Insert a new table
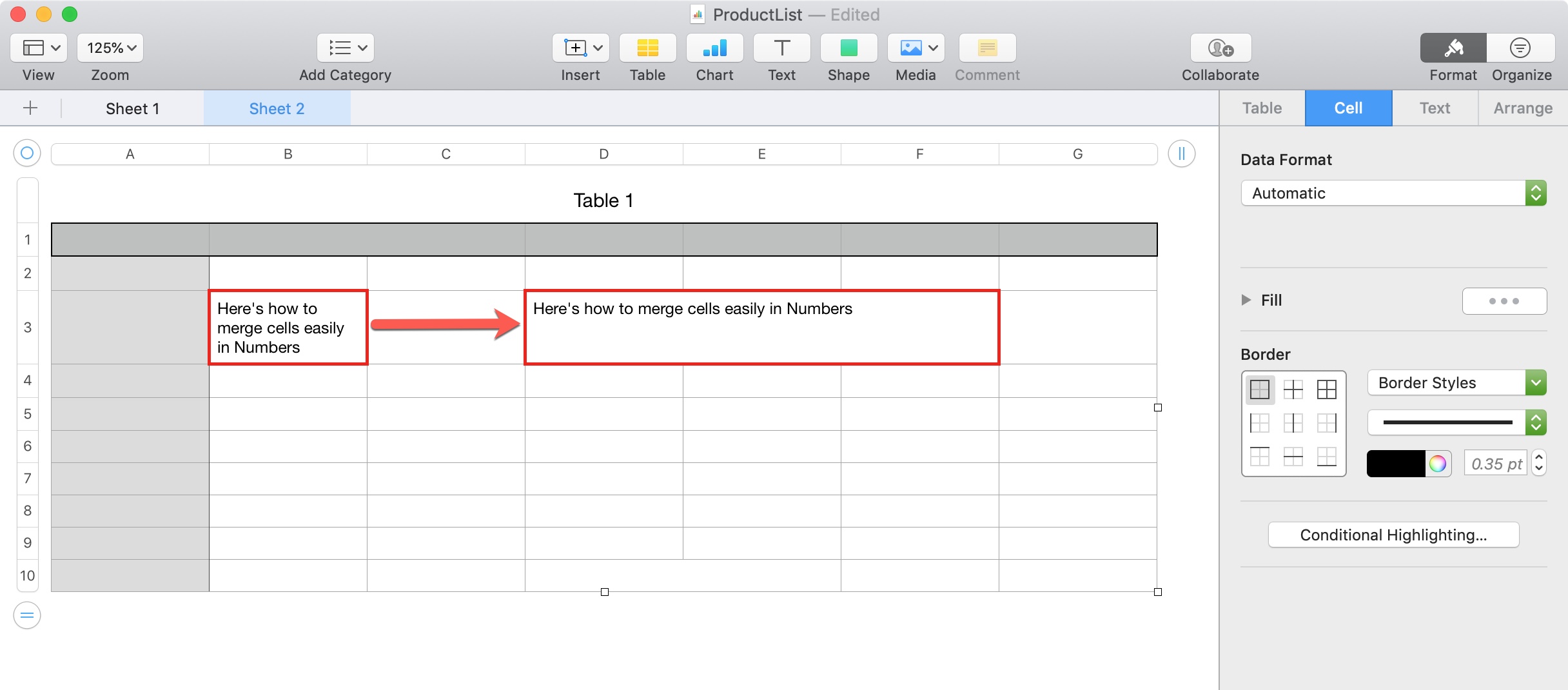This screenshot has width=1568, height=690. pyautogui.click(x=647, y=48)
